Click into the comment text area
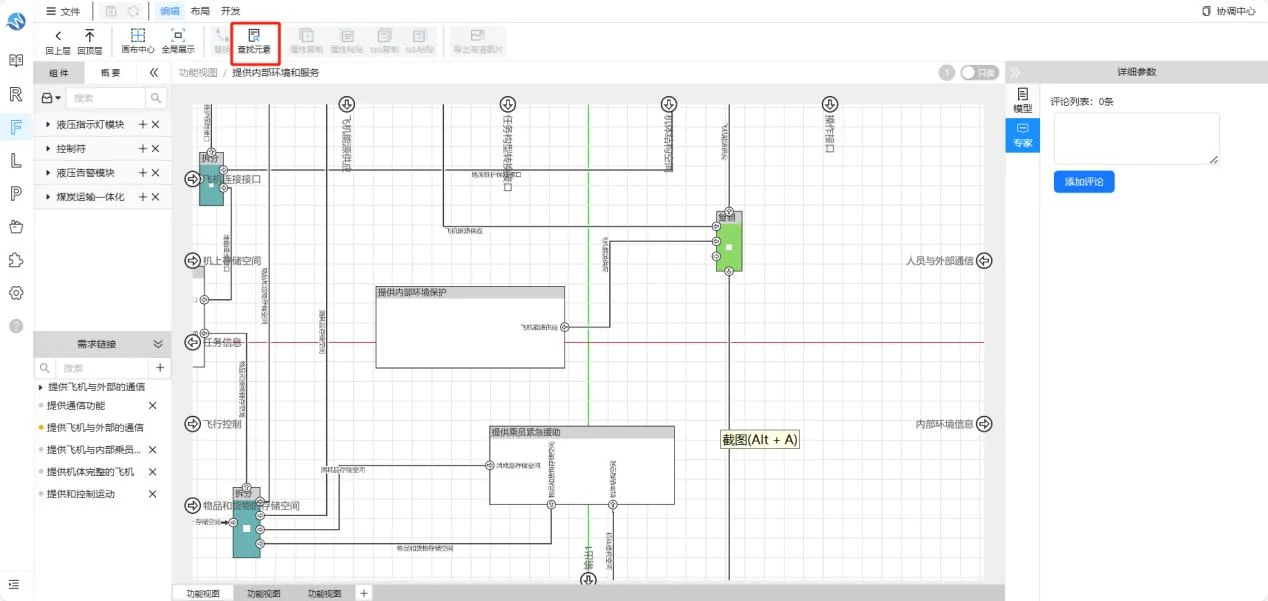This screenshot has width=1268, height=601. (x=1136, y=139)
